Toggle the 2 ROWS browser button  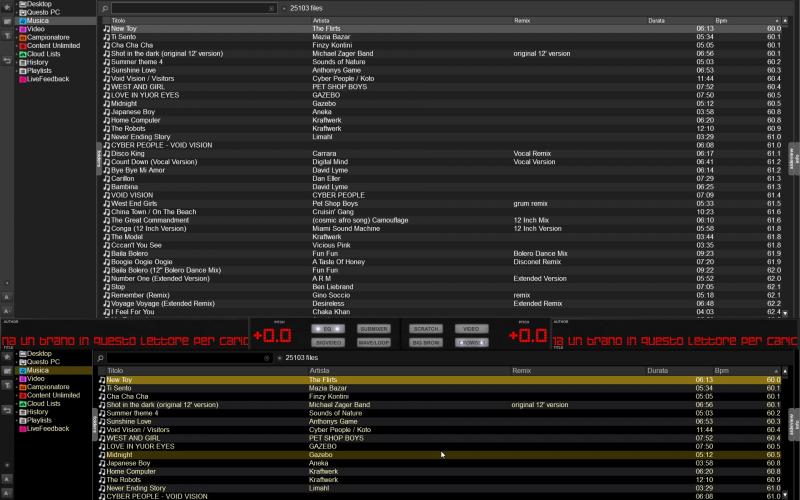(471, 342)
